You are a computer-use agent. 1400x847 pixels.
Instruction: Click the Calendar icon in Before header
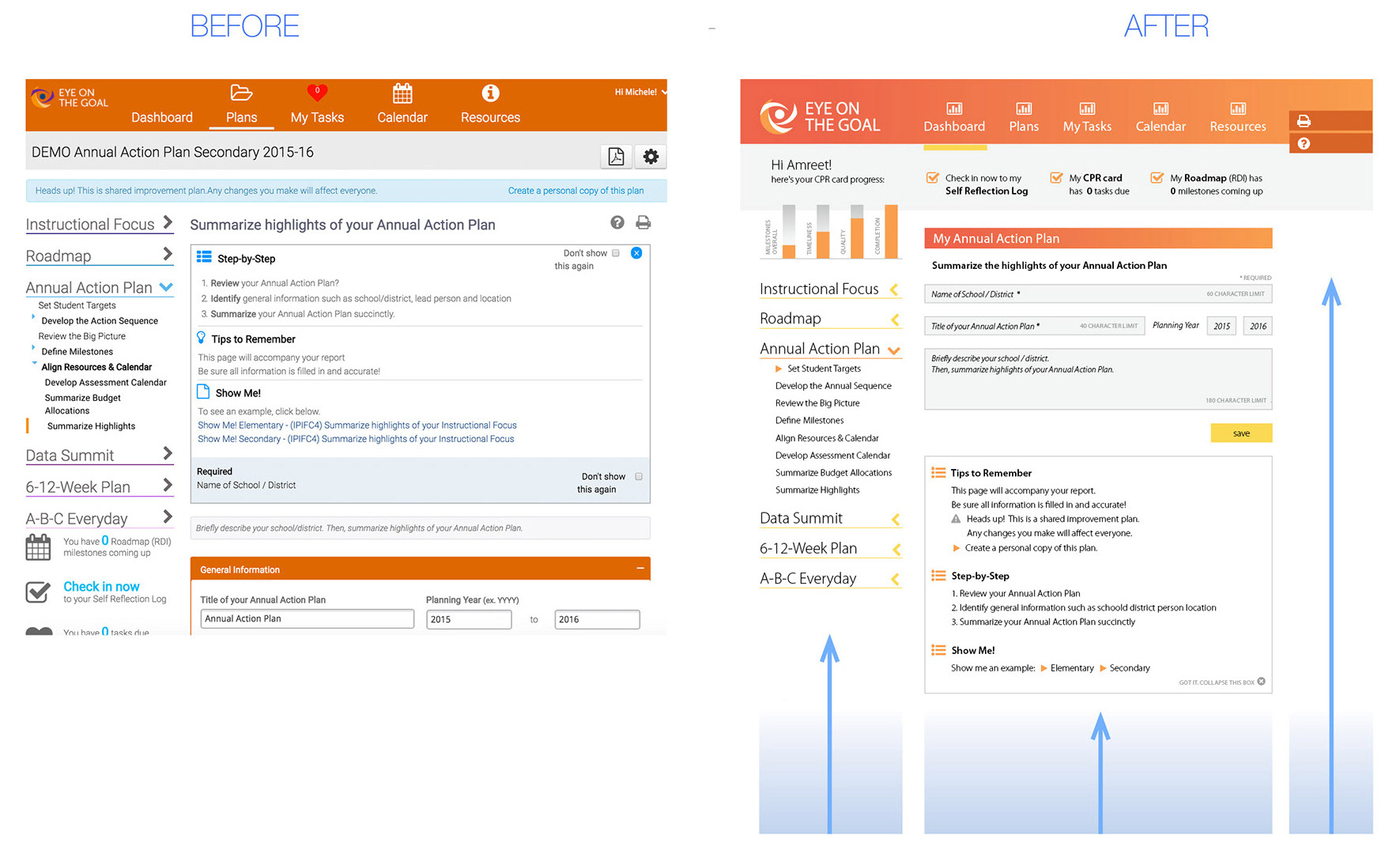(x=402, y=93)
